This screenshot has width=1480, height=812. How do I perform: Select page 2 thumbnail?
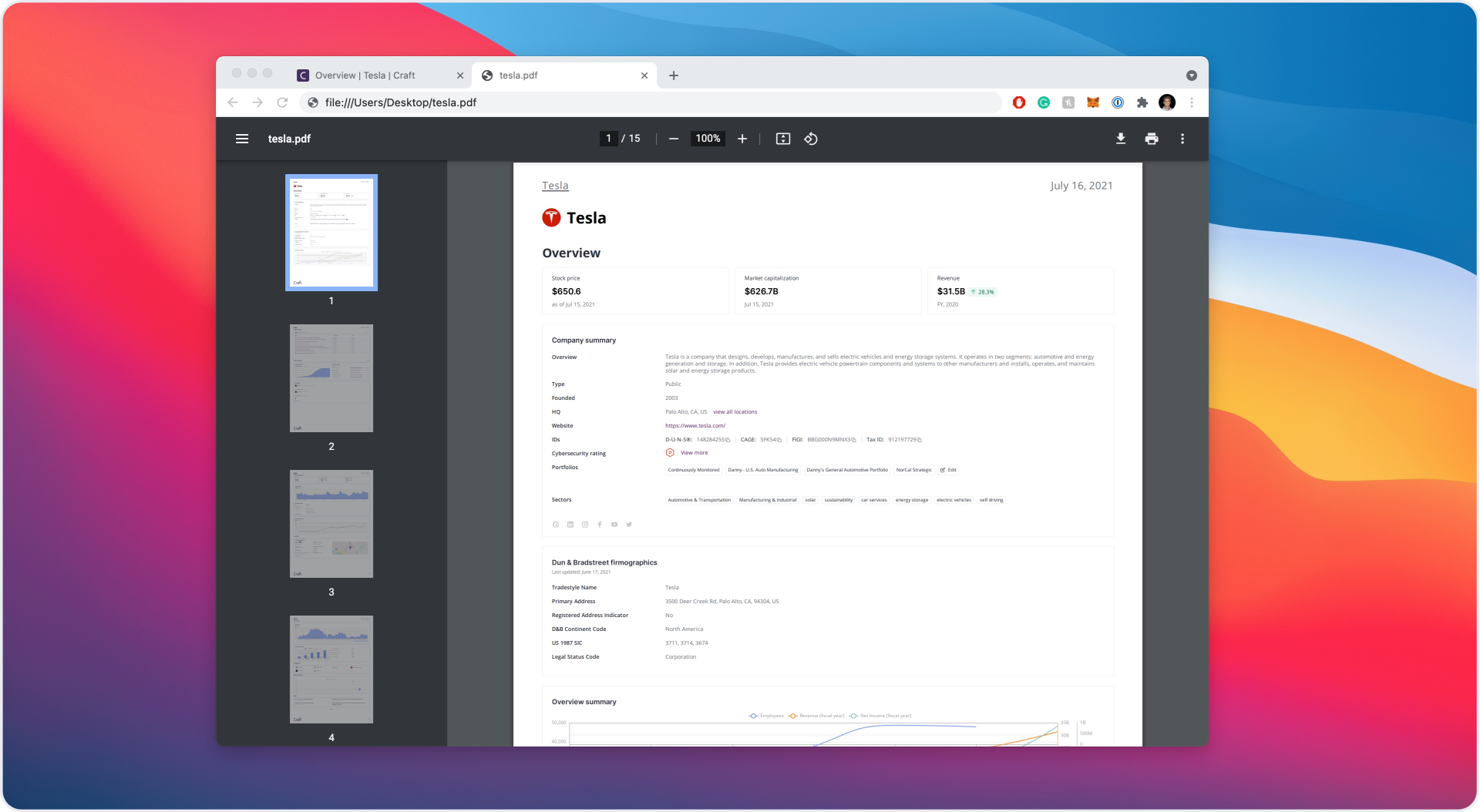pos(331,378)
